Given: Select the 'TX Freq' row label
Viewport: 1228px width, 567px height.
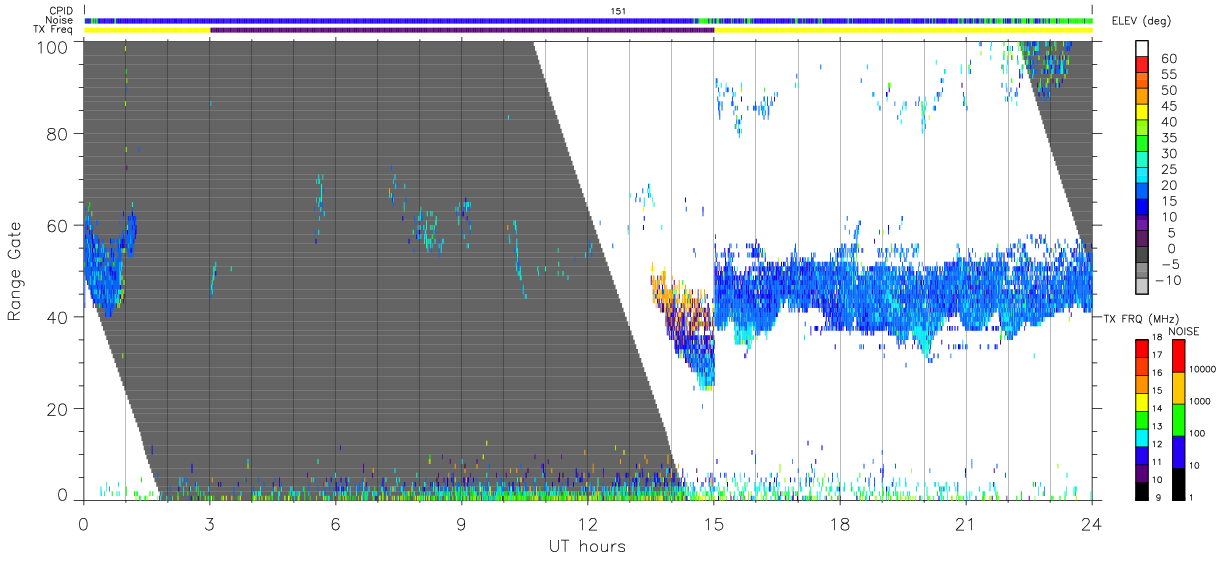Looking at the screenshot, I should coord(55,30).
